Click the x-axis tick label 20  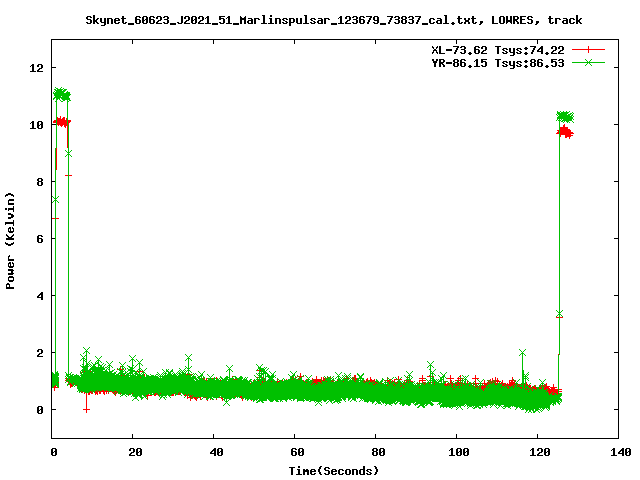135,452
